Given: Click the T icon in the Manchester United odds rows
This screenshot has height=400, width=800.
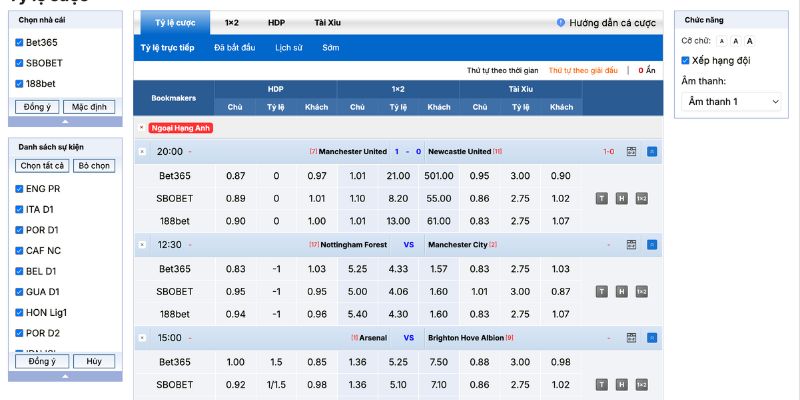Looking at the screenshot, I should pyautogui.click(x=602, y=198).
